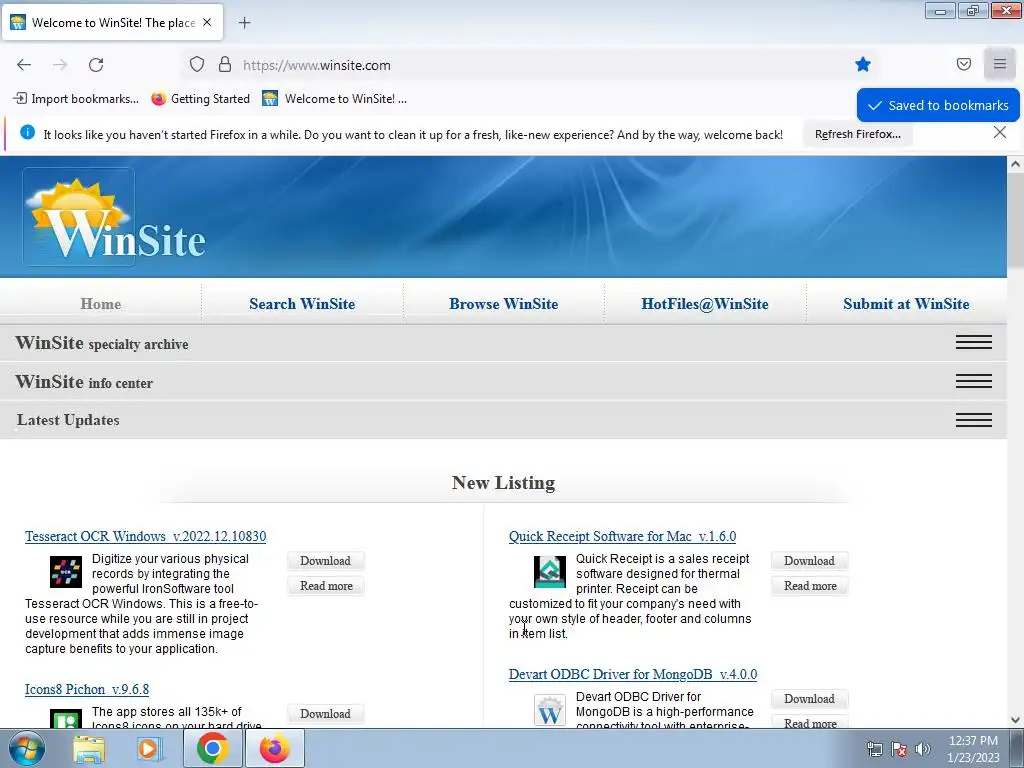Open a new browser tab

pyautogui.click(x=244, y=23)
